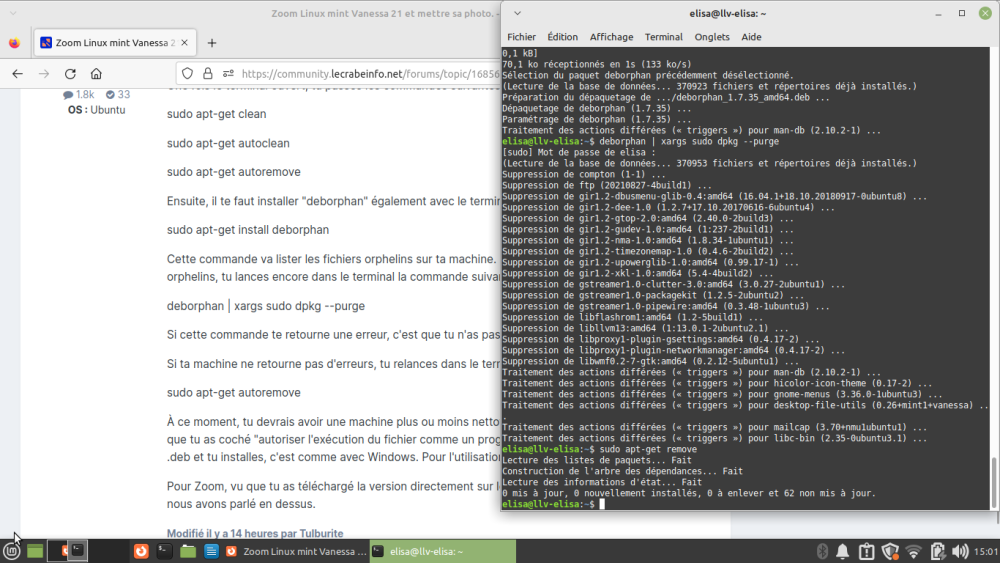This screenshot has height=563, width=1000.
Task: Toggle the Bluetooth tray icon
Action: point(820,551)
